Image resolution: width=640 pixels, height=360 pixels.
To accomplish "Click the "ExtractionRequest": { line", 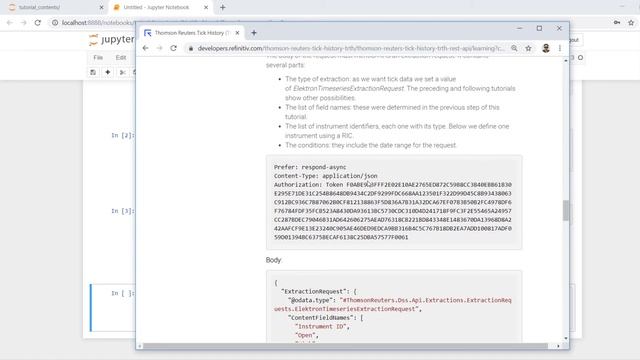I will point(318,291).
